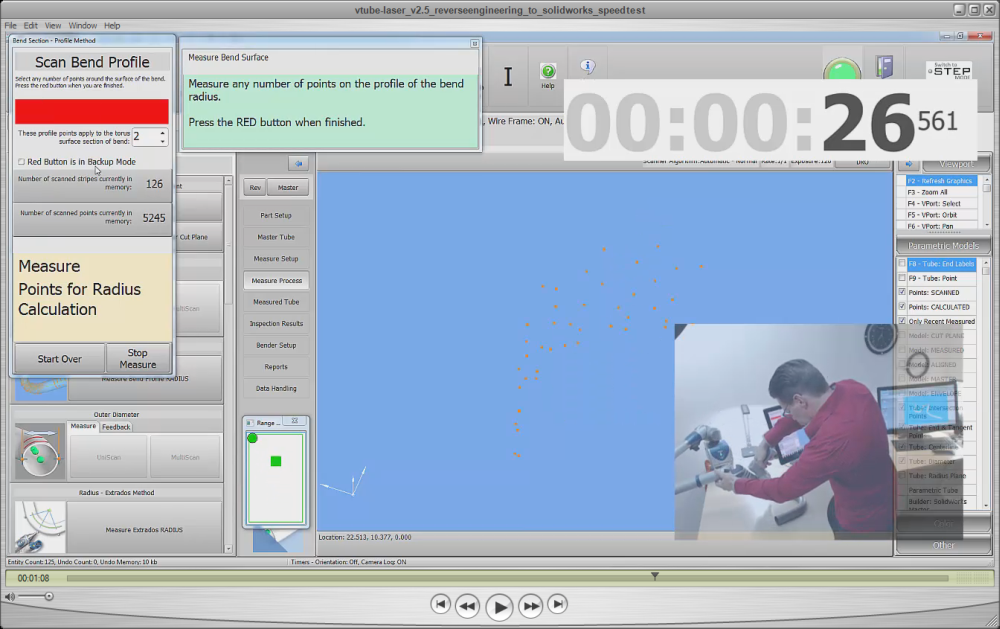Select F2 - Refresh Graphics list item
This screenshot has height=629, width=1000.
pos(941,181)
